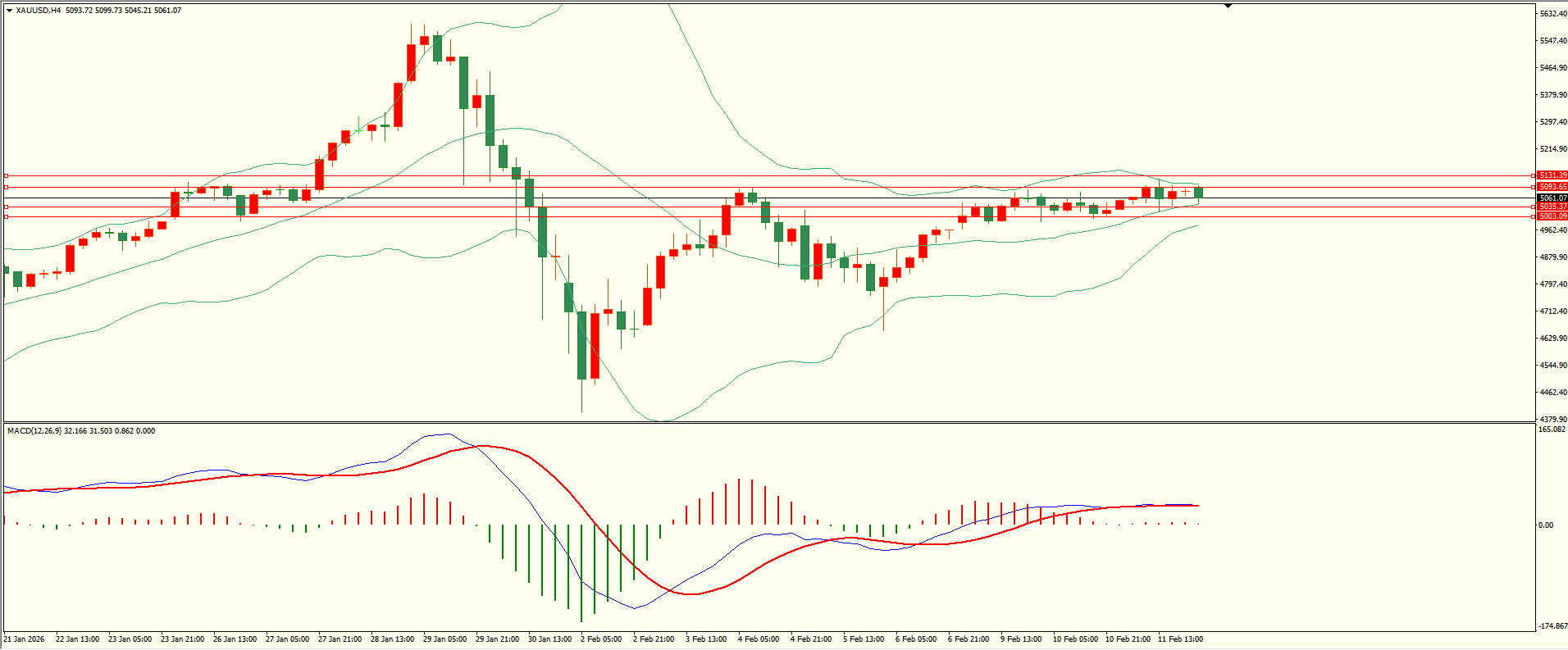Click the 29 Jan 05:00 time label
The image size is (1568, 650).
pyautogui.click(x=444, y=639)
